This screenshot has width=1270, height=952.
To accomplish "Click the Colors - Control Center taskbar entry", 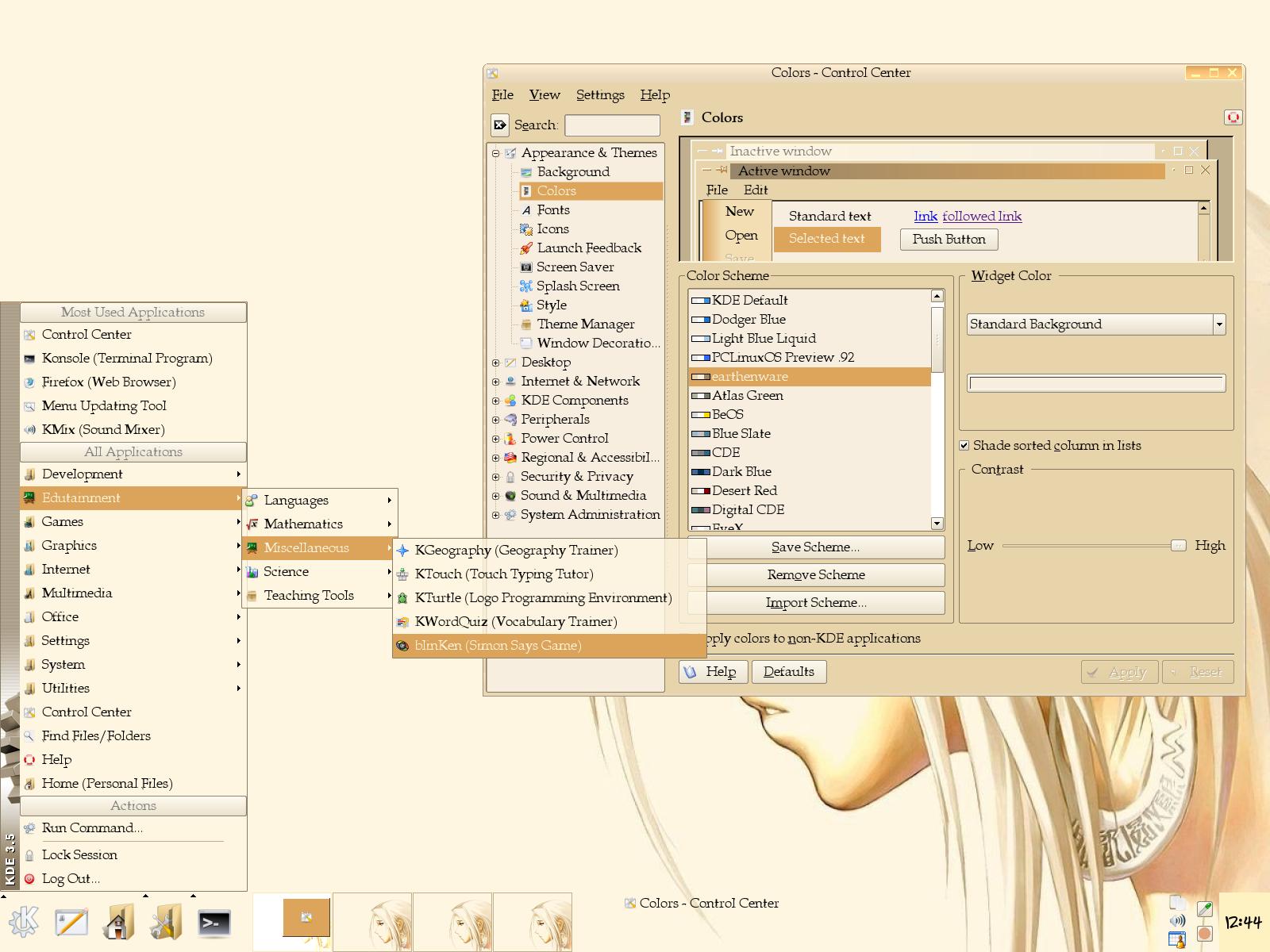I will point(702,903).
